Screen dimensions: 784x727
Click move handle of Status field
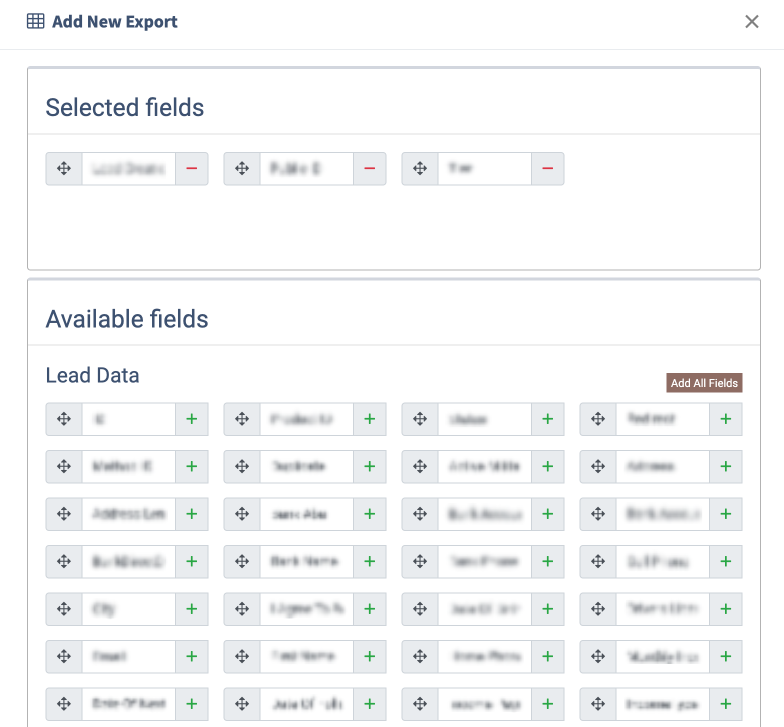click(x=420, y=419)
